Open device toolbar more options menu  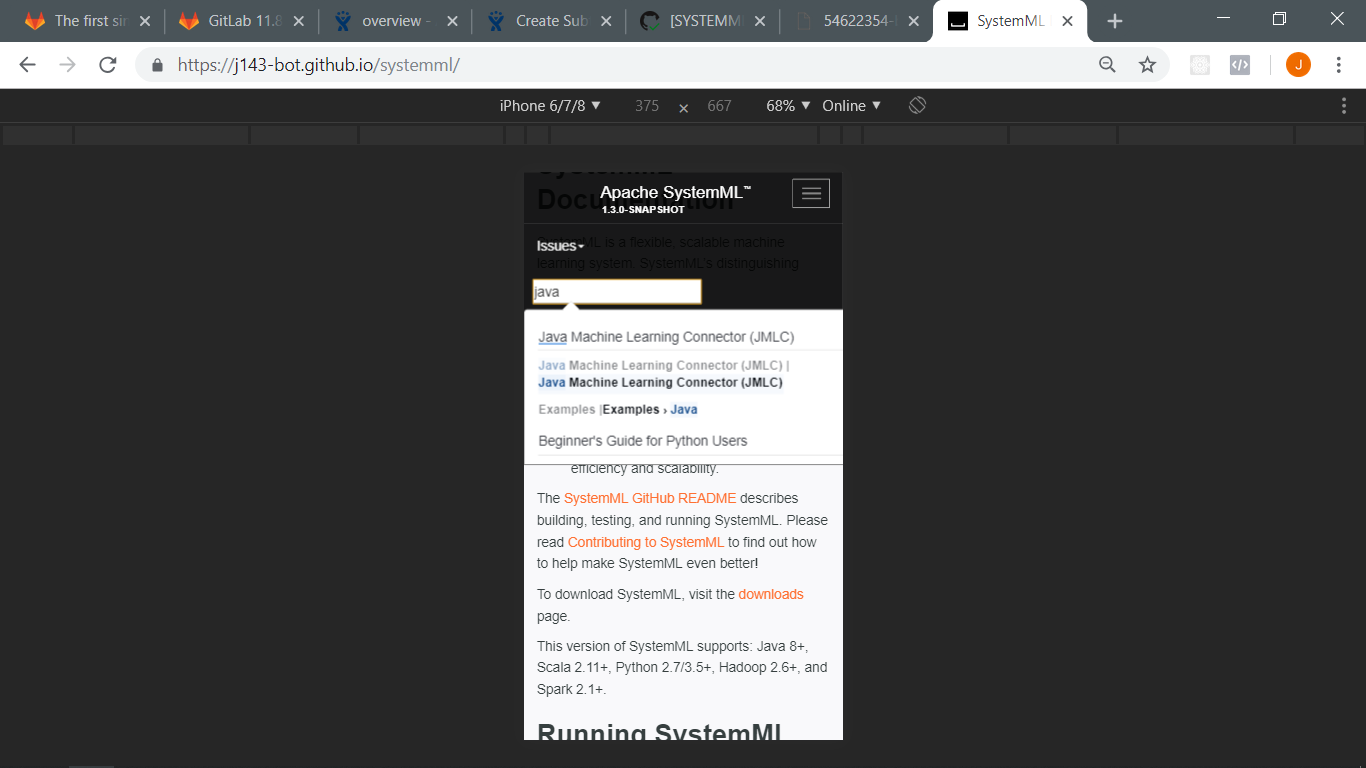tap(1344, 105)
